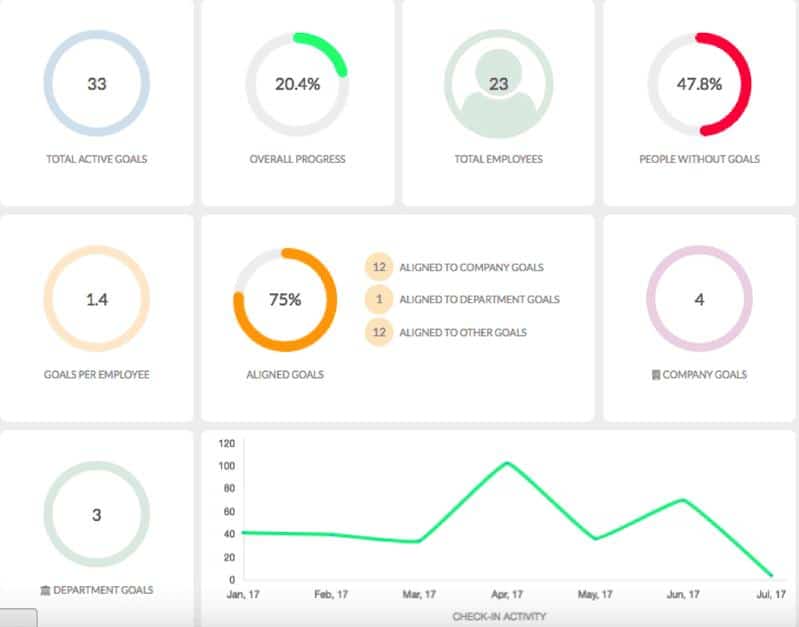Click the Total Active Goals circle showing 33
799x627 pixels.
(x=96, y=84)
